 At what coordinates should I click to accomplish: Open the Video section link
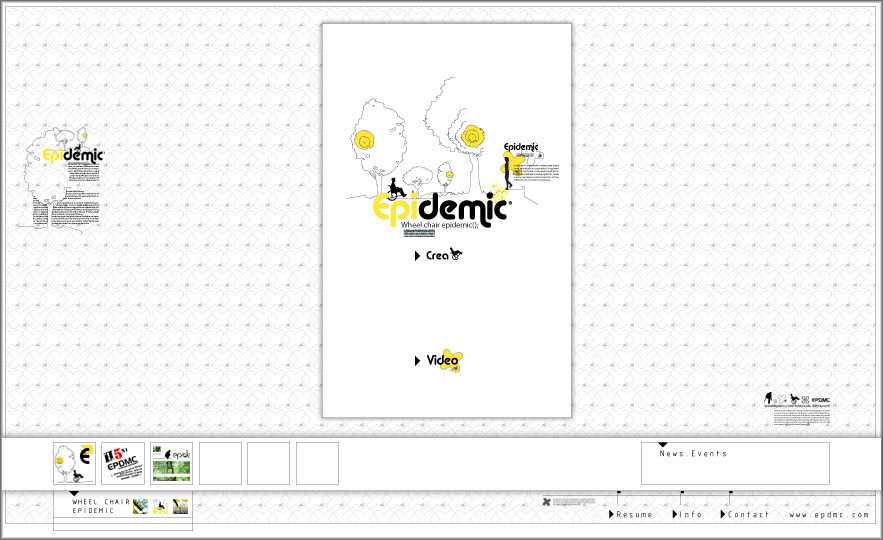(x=441, y=360)
